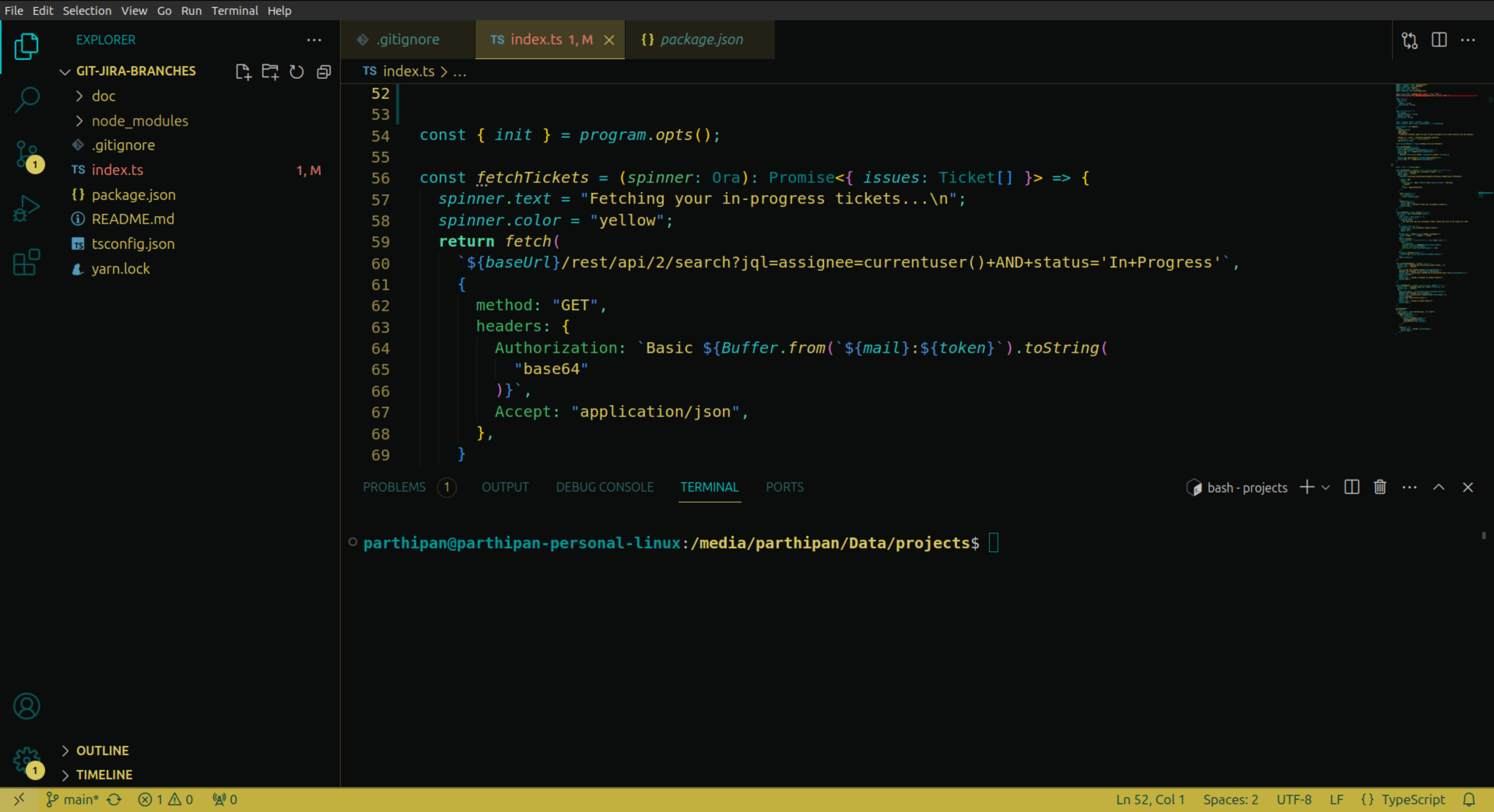Viewport: 1494px width, 812px height.
Task: Click the New Folder icon in explorer
Action: [x=270, y=71]
